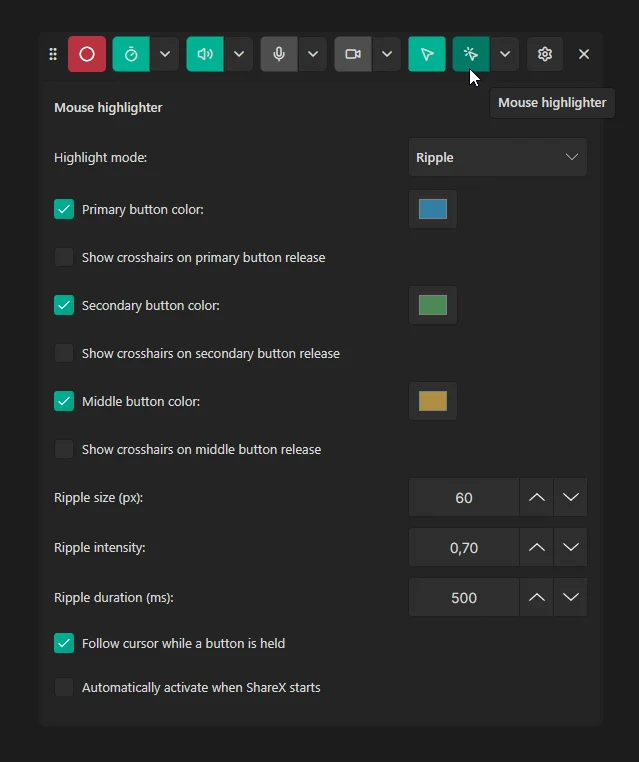Expand the speaker audio options chevron
Screen dimensions: 639x762
pos(239,54)
